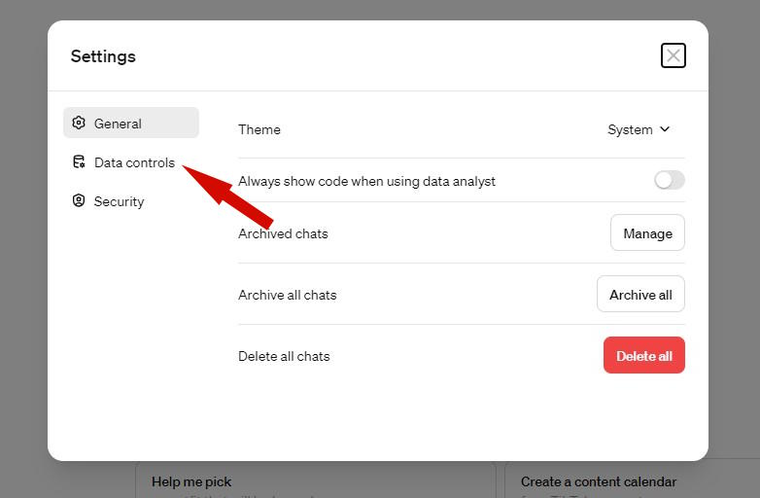Enable the always show code toggle

(x=669, y=180)
